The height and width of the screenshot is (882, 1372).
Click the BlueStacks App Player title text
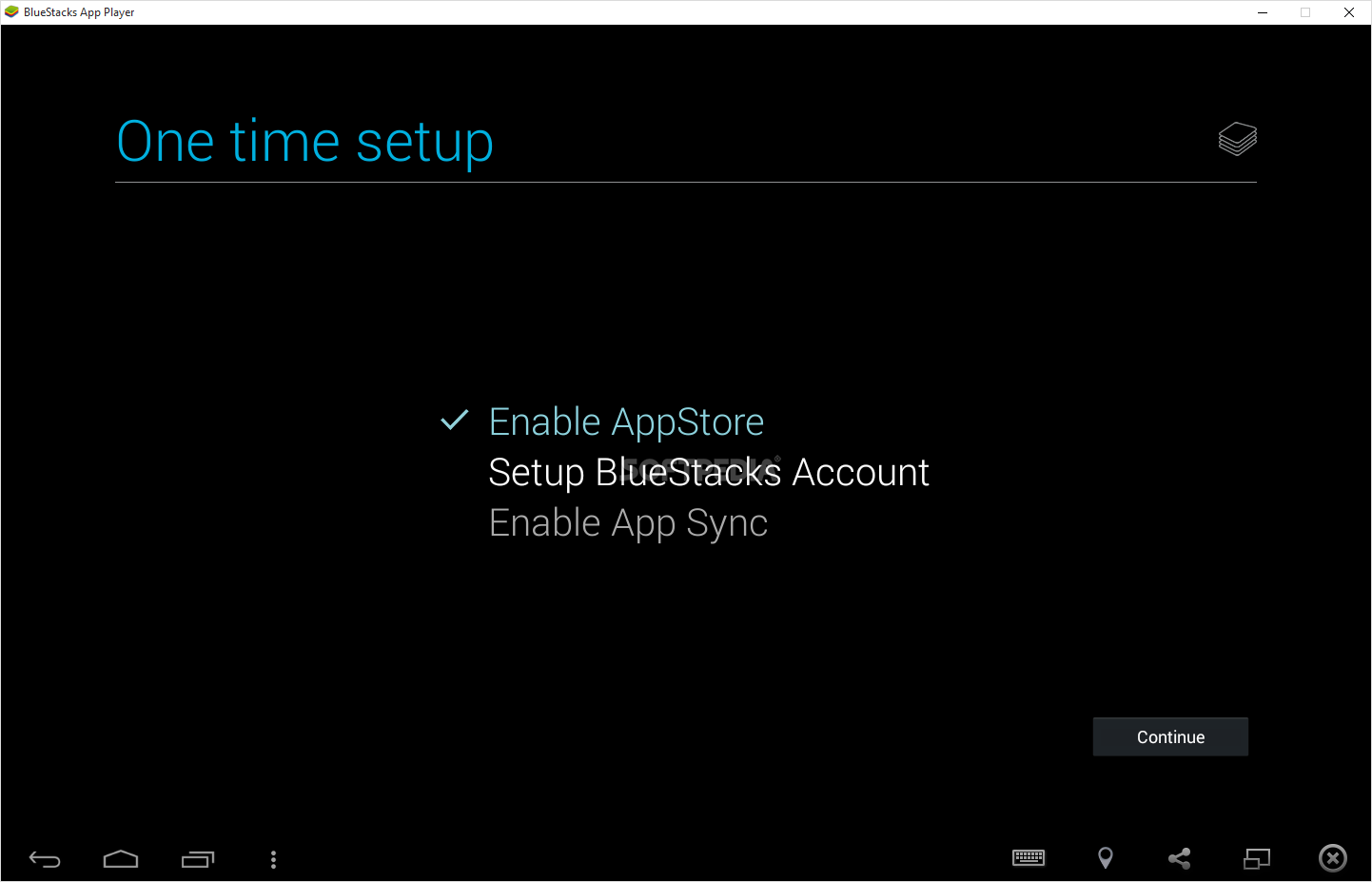pyautogui.click(x=79, y=12)
